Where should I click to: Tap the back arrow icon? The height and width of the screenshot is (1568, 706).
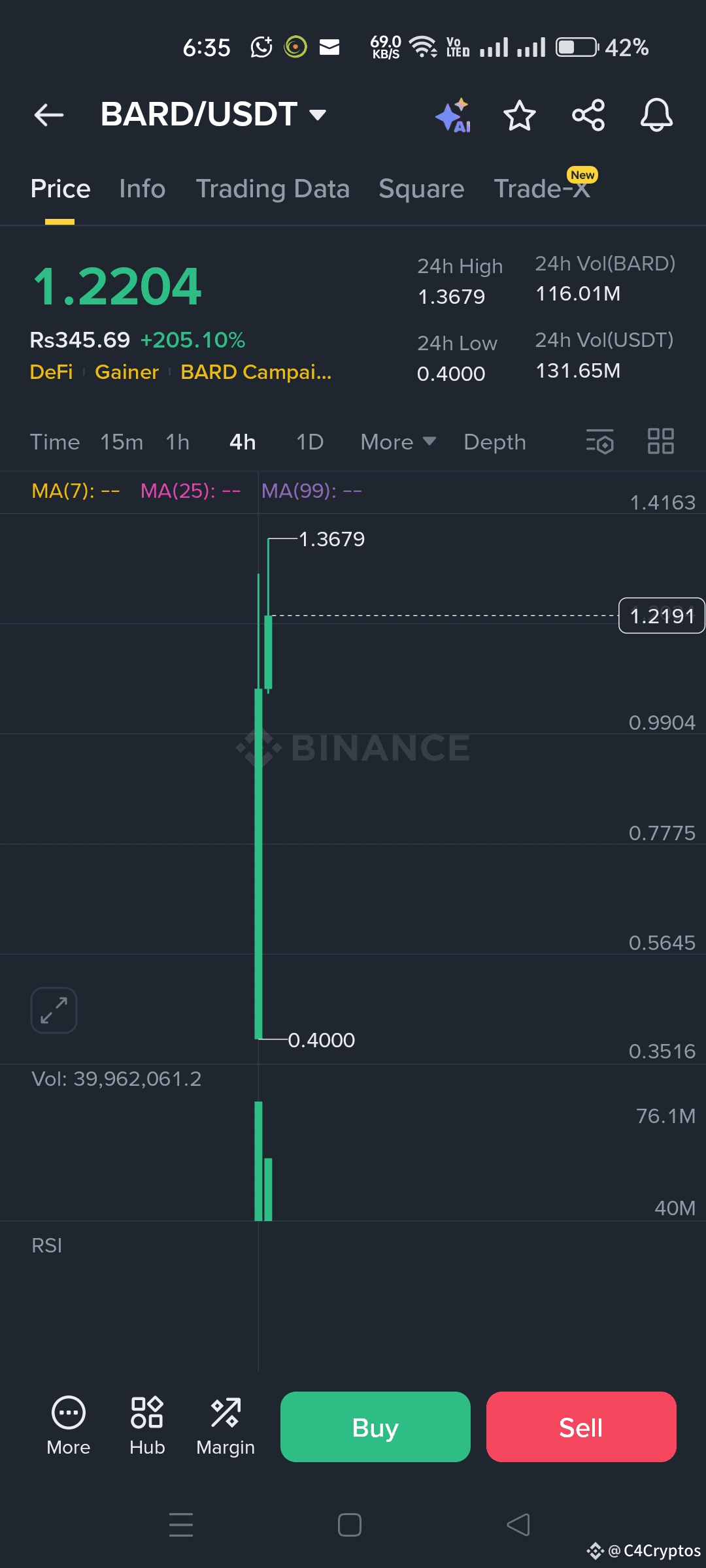(x=49, y=115)
